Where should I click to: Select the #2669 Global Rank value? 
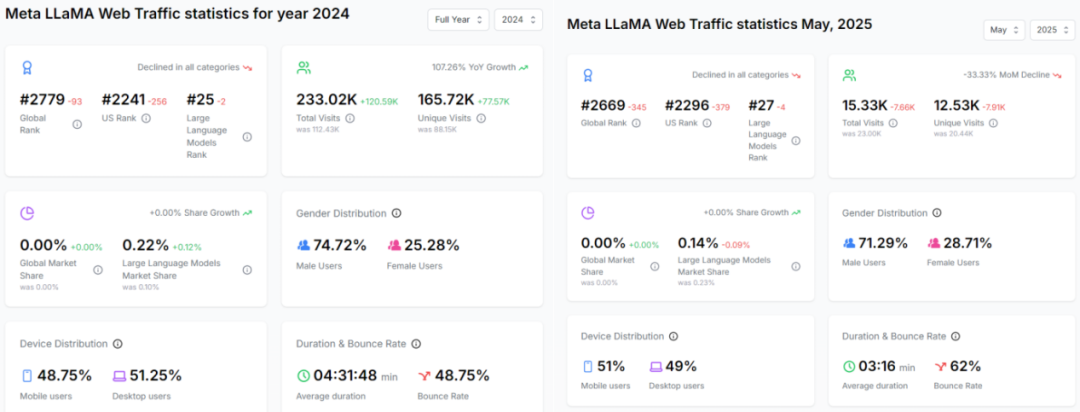(603, 106)
